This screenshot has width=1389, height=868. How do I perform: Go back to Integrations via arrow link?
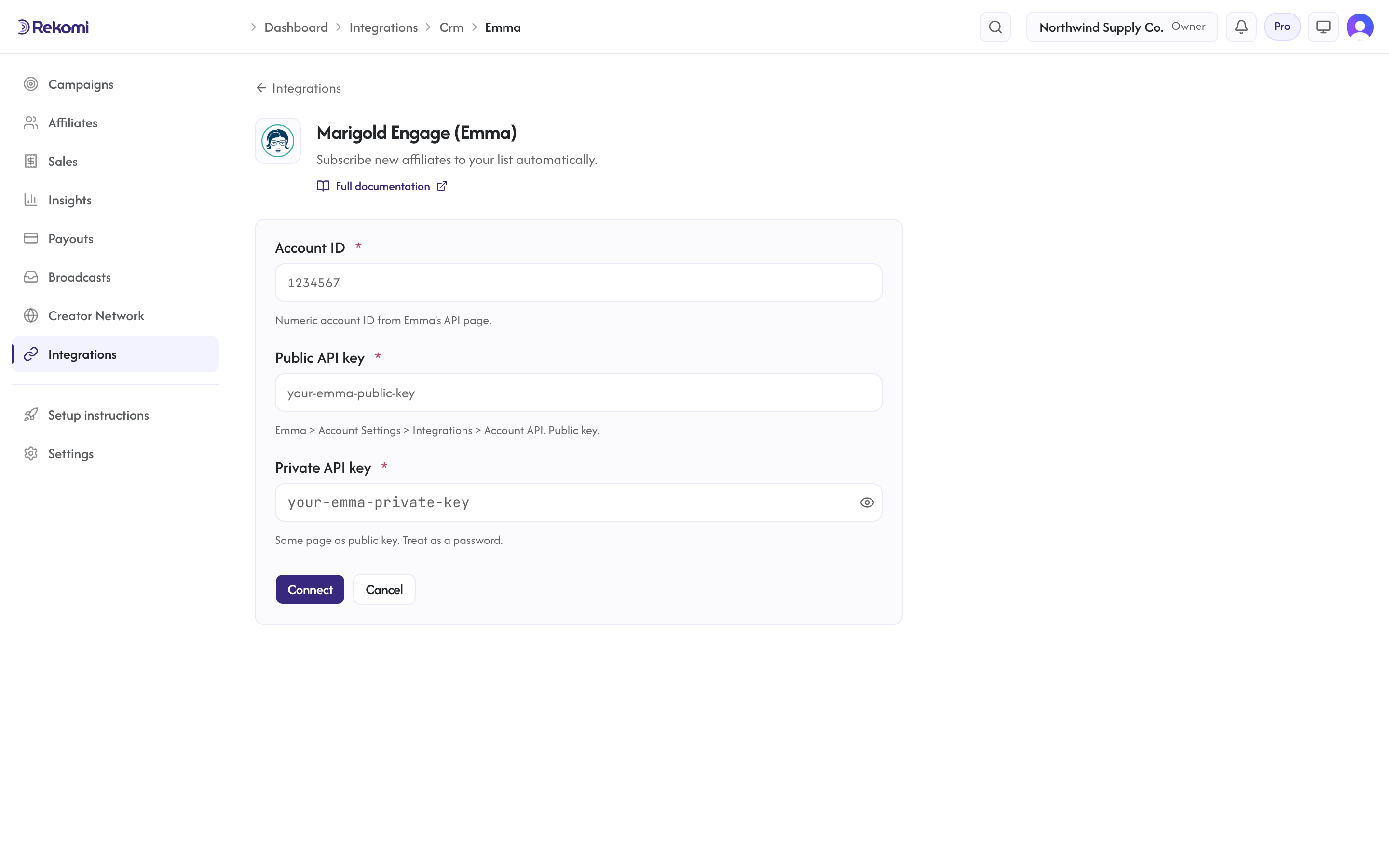tap(299, 88)
